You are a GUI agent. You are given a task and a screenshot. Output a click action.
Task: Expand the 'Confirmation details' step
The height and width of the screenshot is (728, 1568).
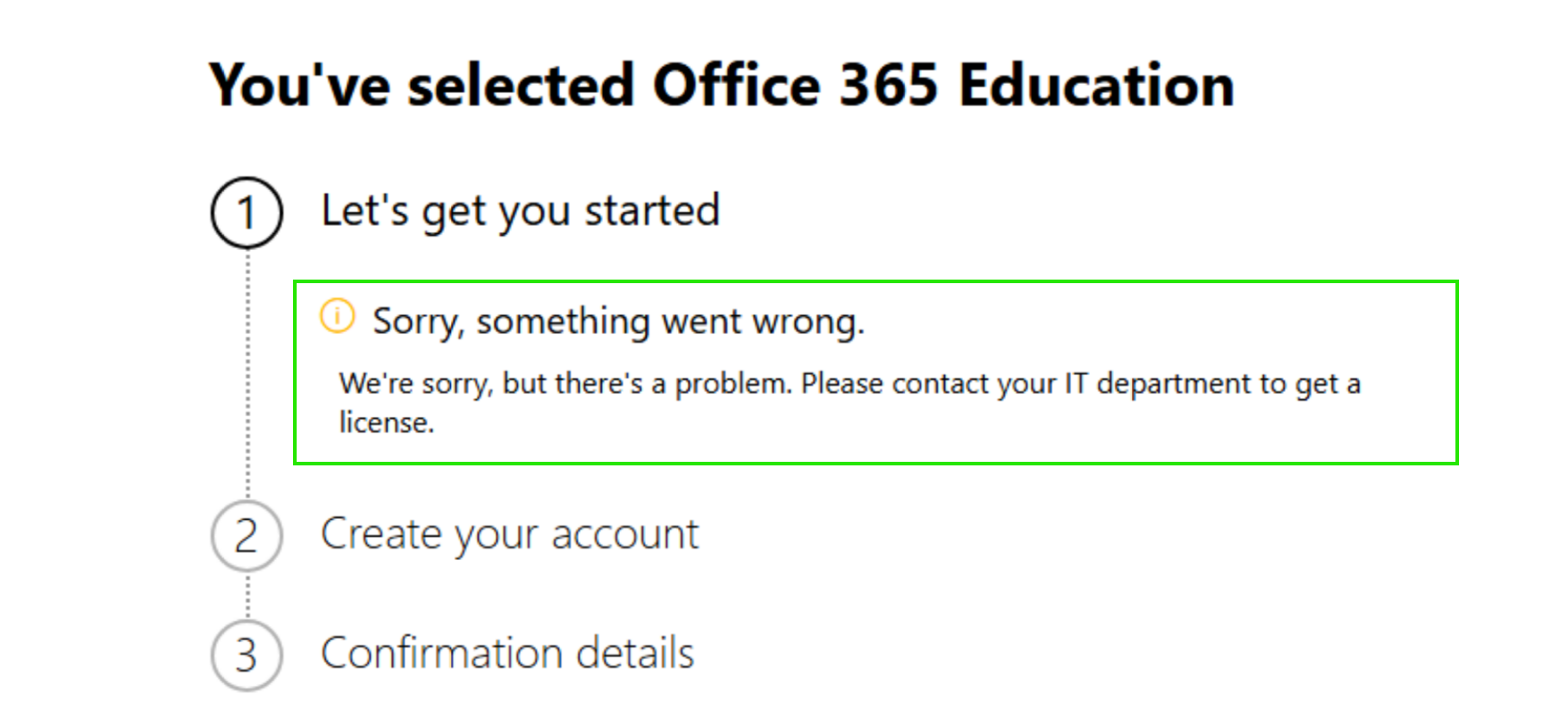click(507, 653)
